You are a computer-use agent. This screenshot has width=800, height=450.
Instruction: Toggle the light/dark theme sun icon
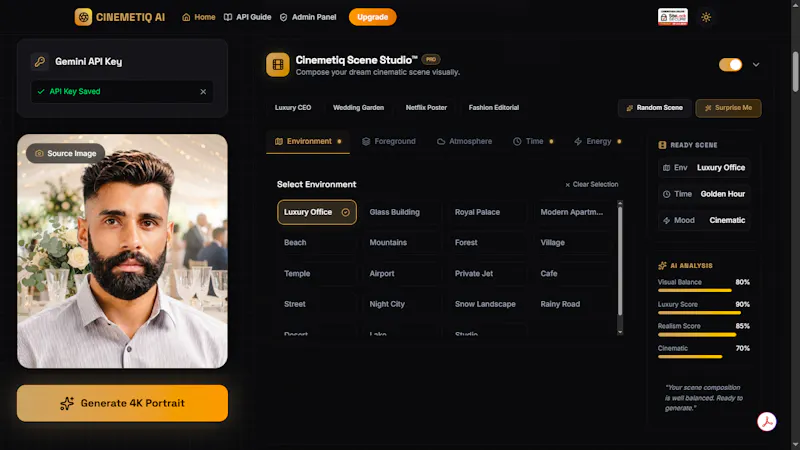pyautogui.click(x=706, y=17)
